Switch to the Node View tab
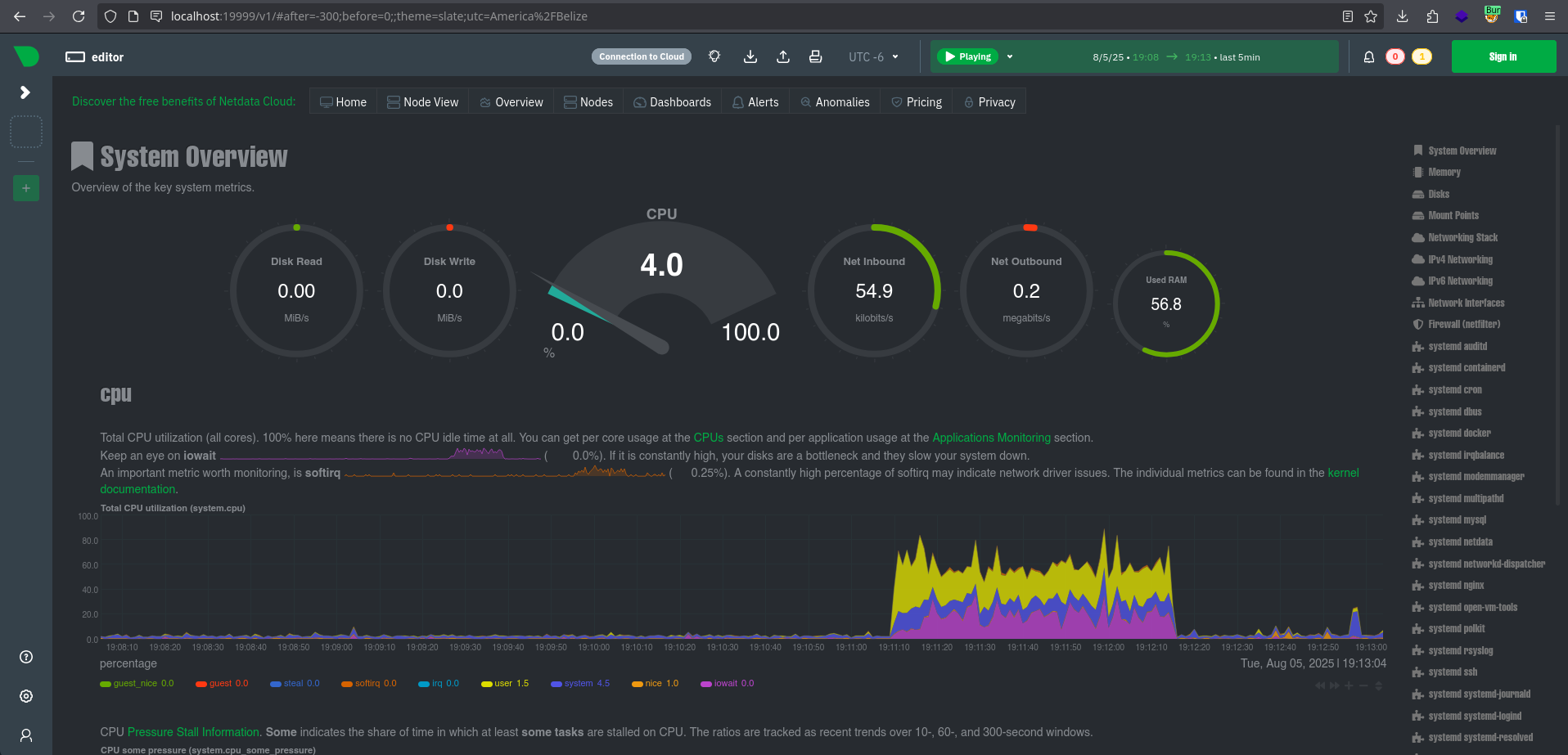1568x755 pixels. 422,102
